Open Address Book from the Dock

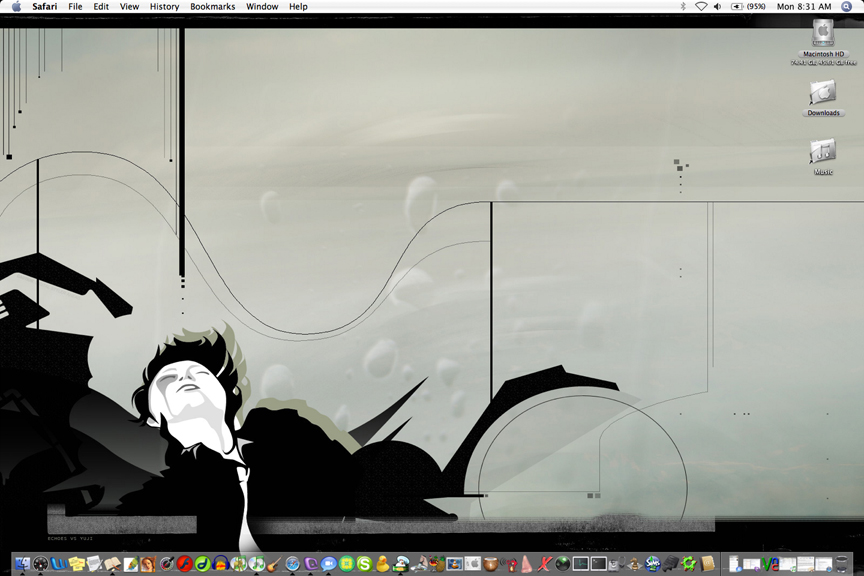click(x=706, y=564)
